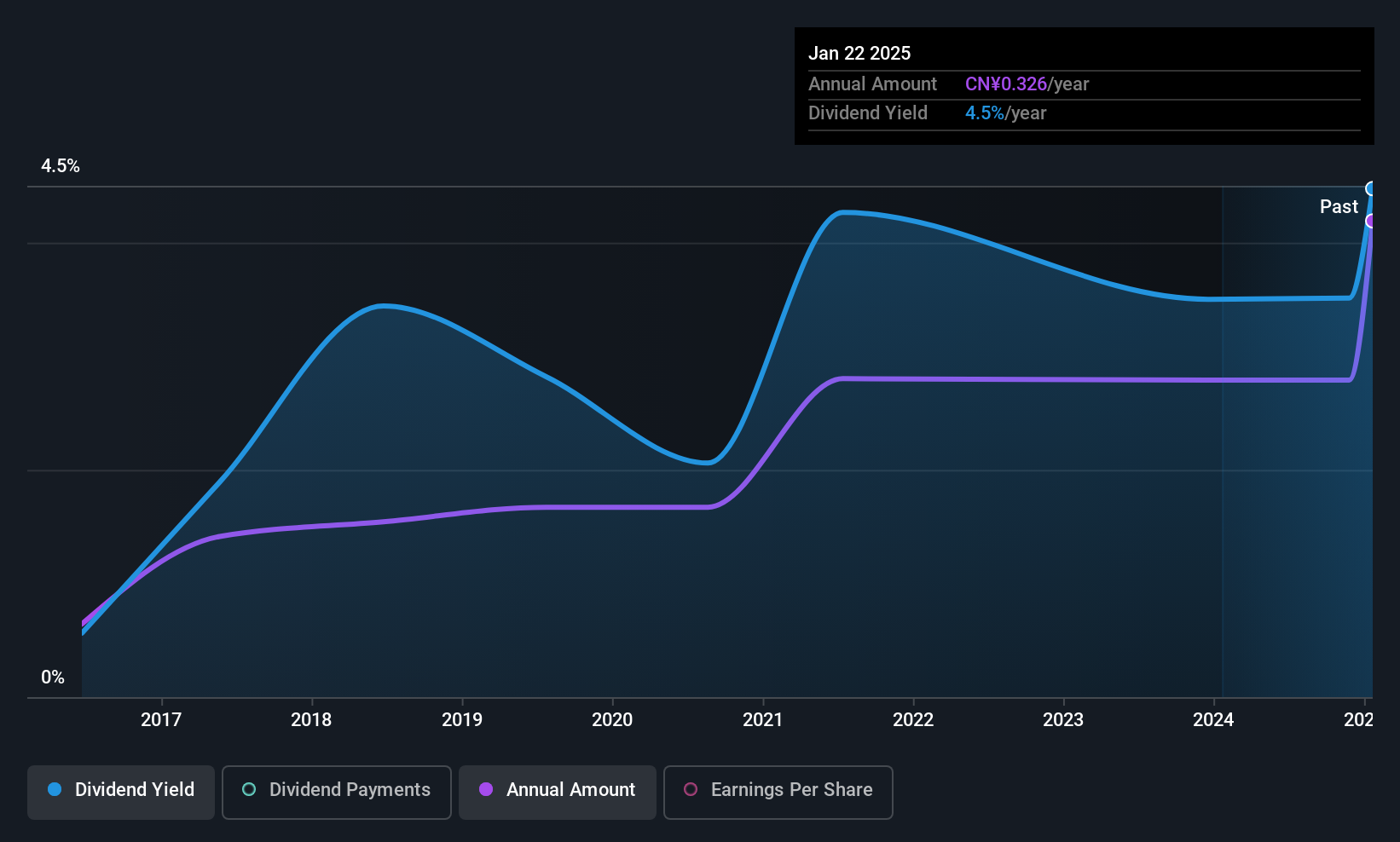The height and width of the screenshot is (842, 1400).
Task: Select the Annual Amount endpoint marker on chart
Action: 1371,221
